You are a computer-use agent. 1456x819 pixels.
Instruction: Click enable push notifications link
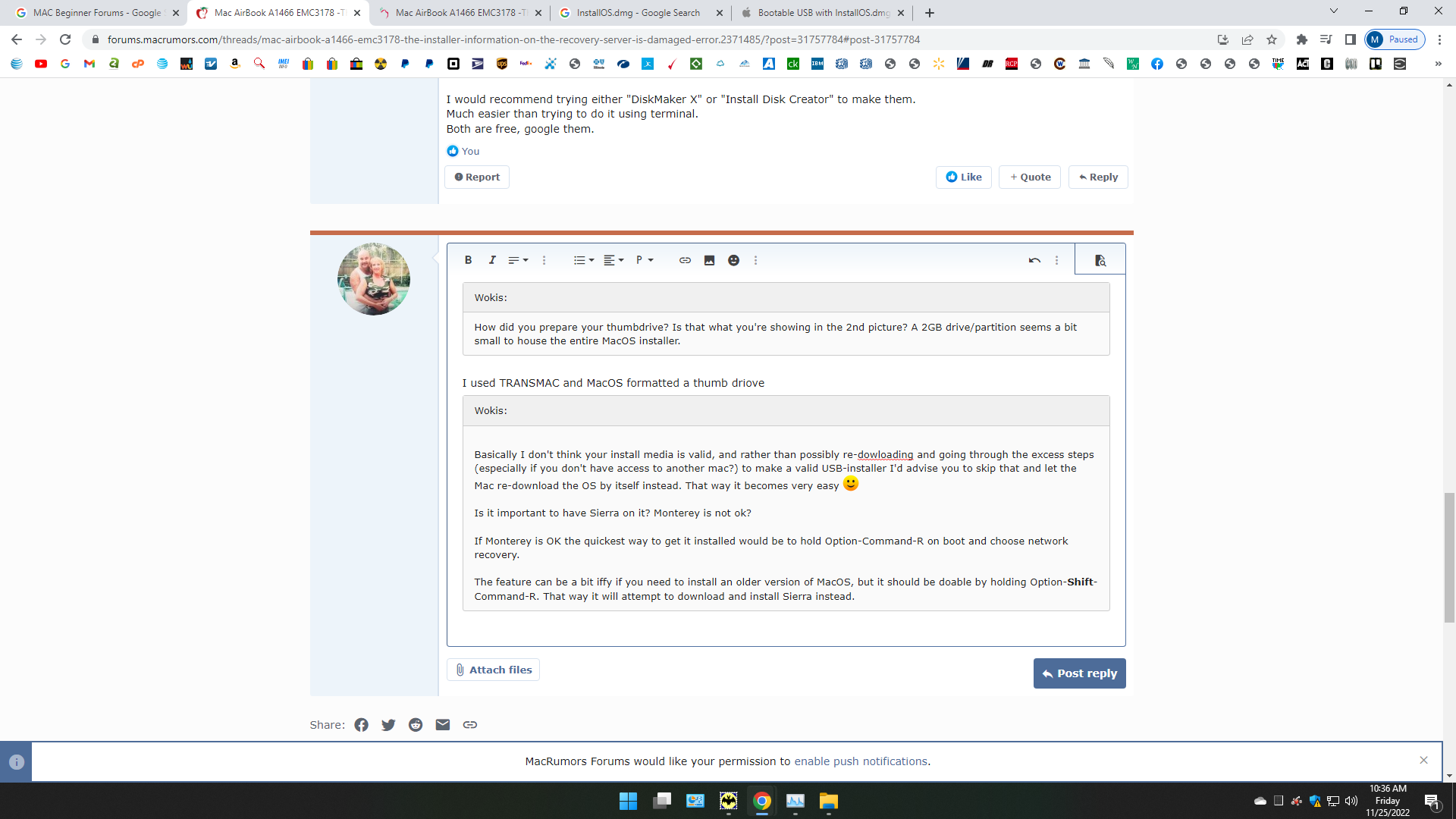point(861,761)
